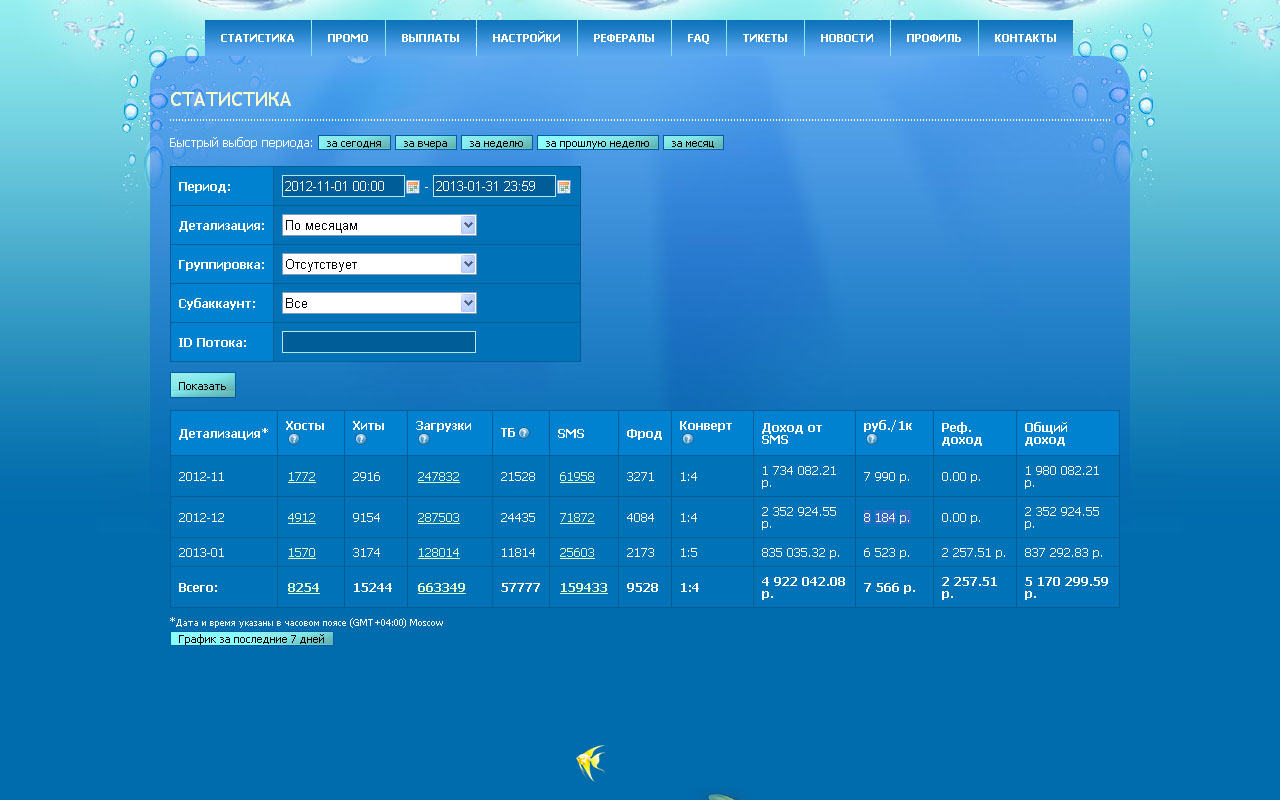Open end date calendar picker icon
The height and width of the screenshot is (800, 1280).
coord(564,187)
